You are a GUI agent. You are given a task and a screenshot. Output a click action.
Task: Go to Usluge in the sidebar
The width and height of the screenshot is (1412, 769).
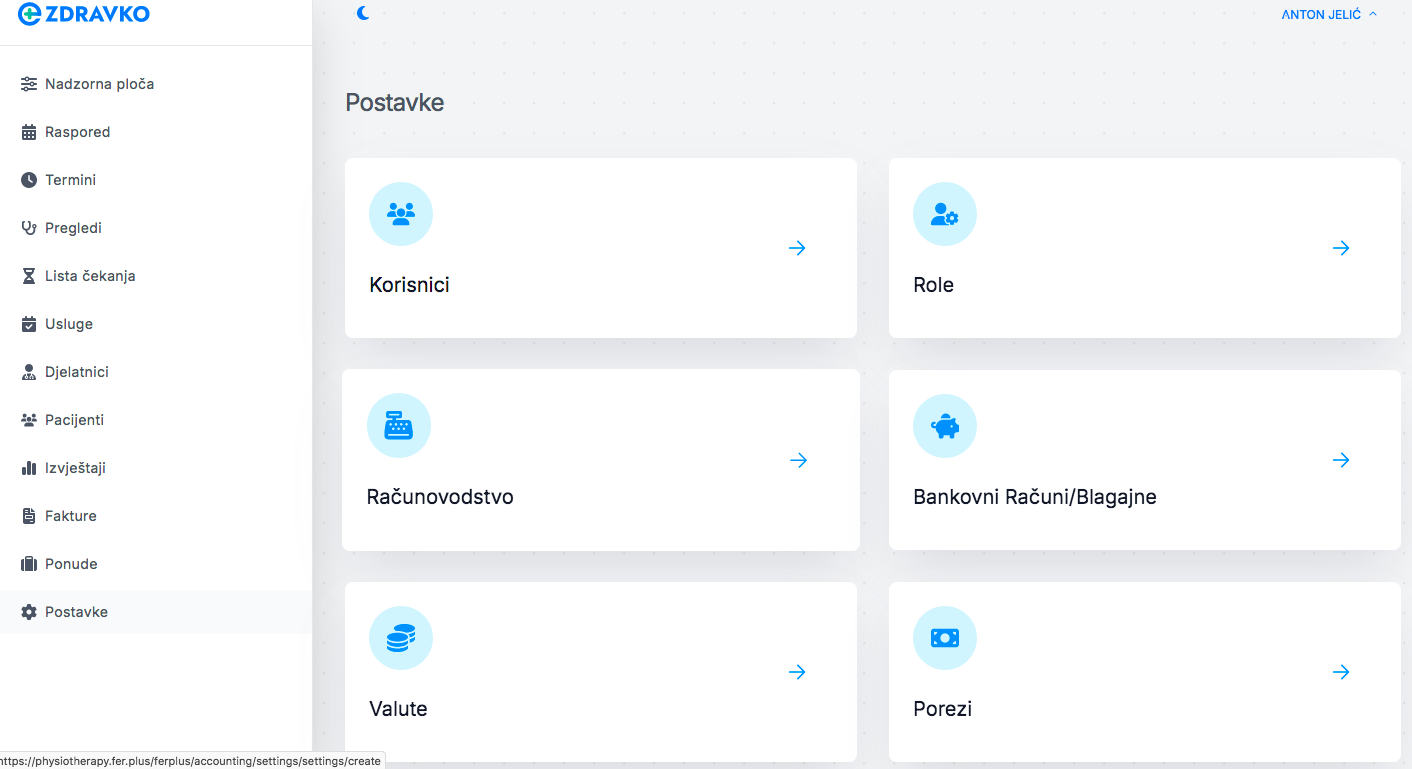click(69, 324)
